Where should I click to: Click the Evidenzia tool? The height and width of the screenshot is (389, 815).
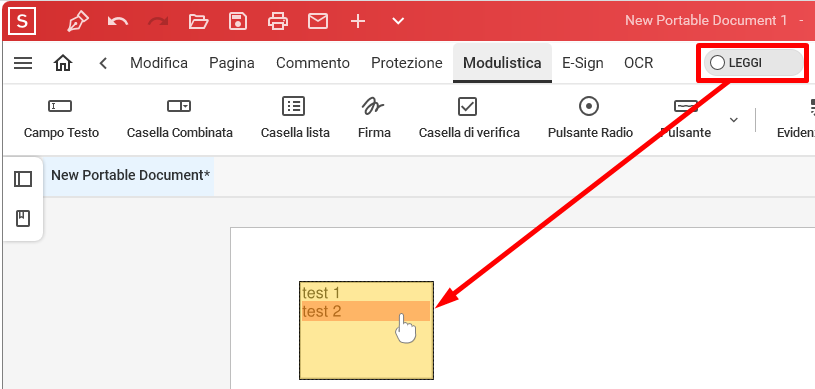point(796,118)
